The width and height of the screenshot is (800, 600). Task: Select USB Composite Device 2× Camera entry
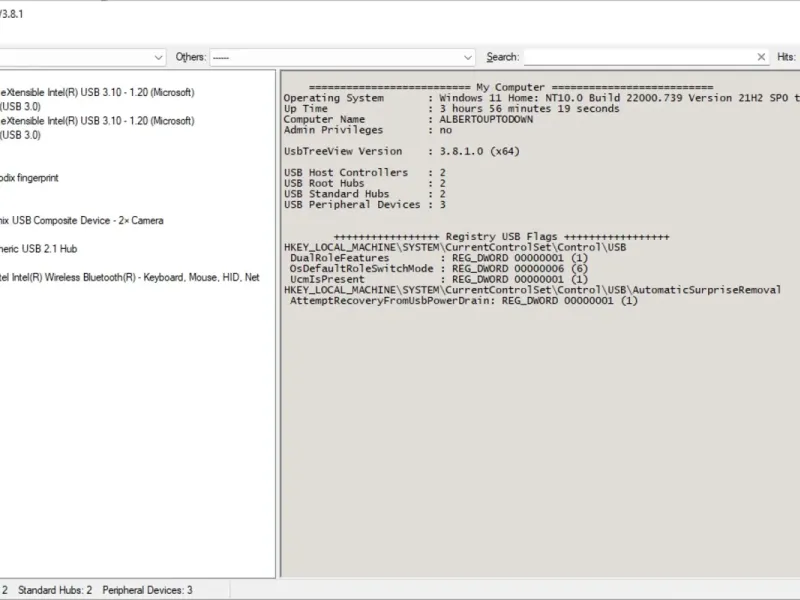click(82, 221)
